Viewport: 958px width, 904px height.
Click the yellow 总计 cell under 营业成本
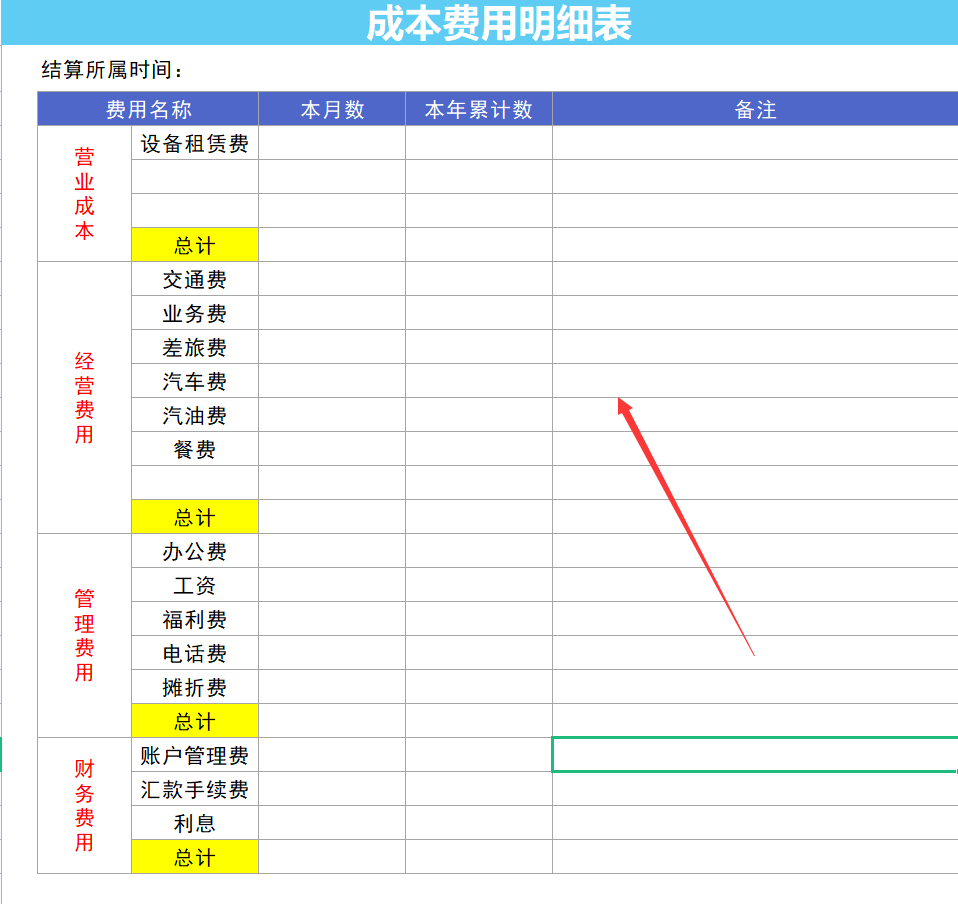(194, 244)
